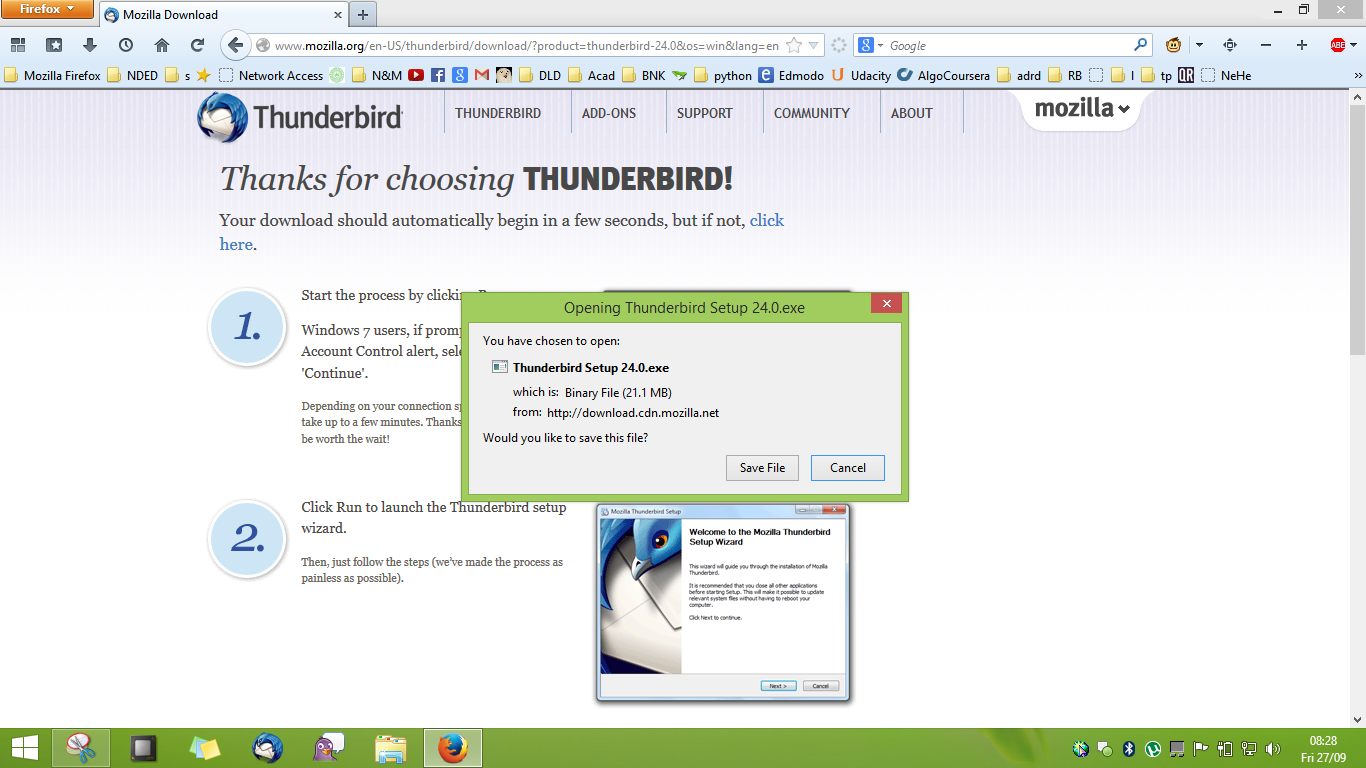The height and width of the screenshot is (768, 1366).
Task: Expand the Adblock dropdown arrow
Action: pos(1353,45)
